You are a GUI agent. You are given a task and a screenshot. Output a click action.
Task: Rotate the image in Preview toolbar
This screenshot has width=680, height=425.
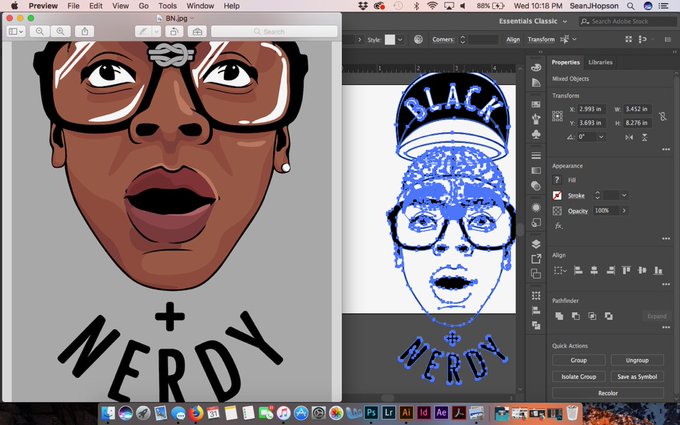(x=174, y=31)
